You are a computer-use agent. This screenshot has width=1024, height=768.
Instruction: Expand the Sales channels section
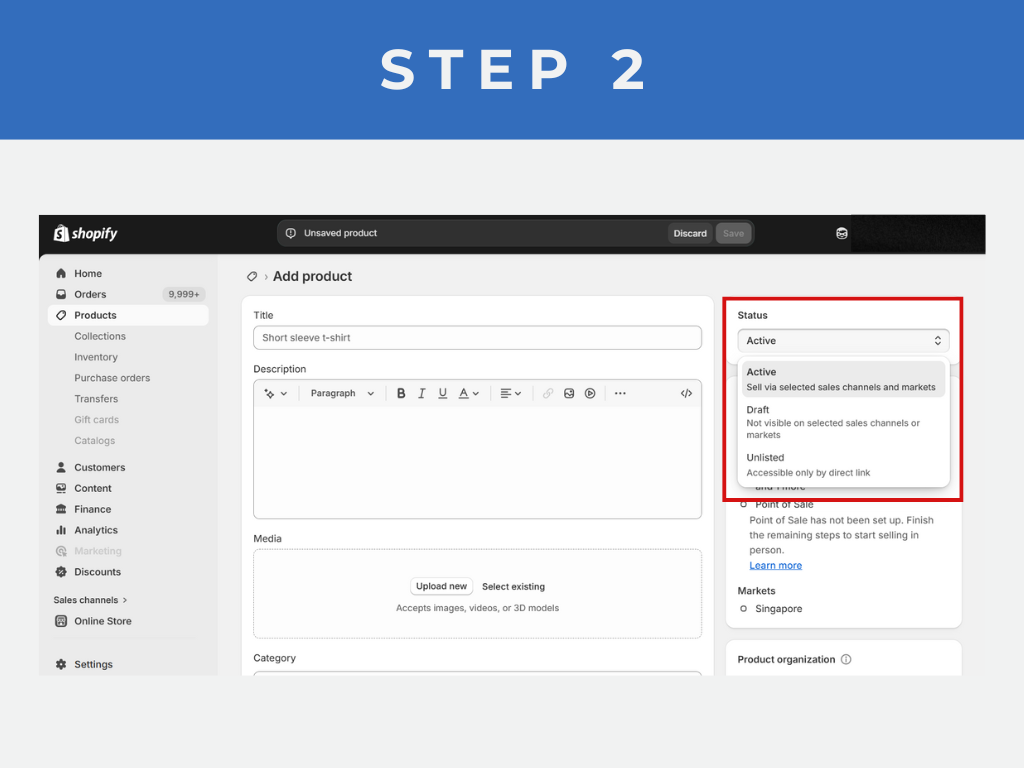[x=90, y=600]
